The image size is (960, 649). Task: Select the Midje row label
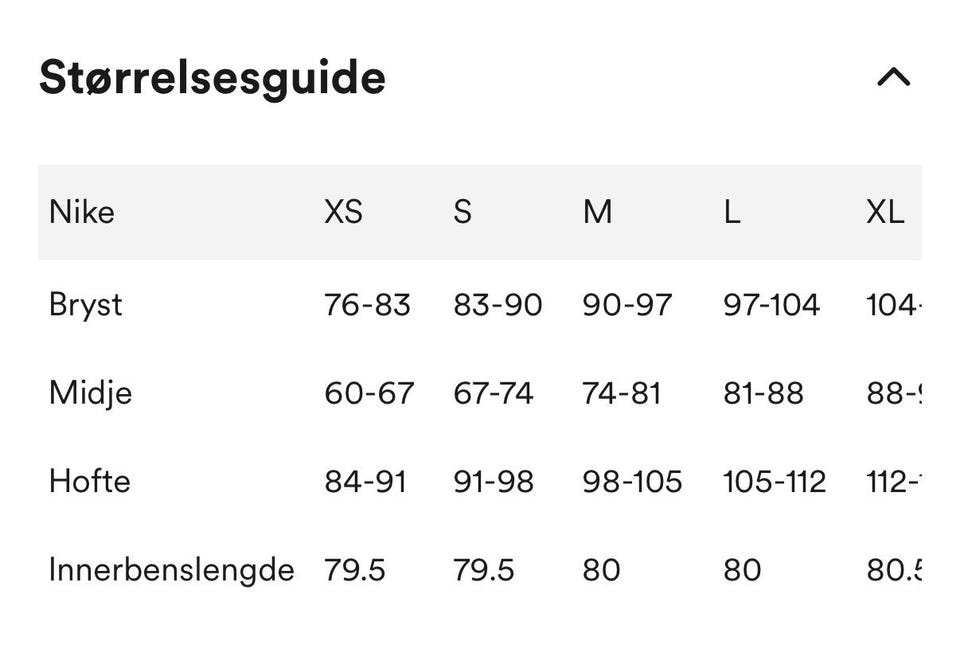pyautogui.click(x=90, y=393)
